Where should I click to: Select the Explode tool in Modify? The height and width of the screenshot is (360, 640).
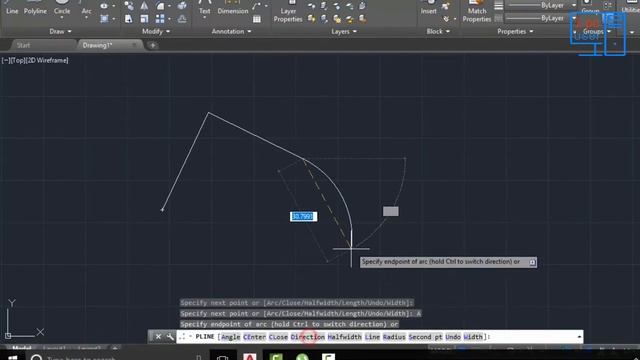point(182,6)
